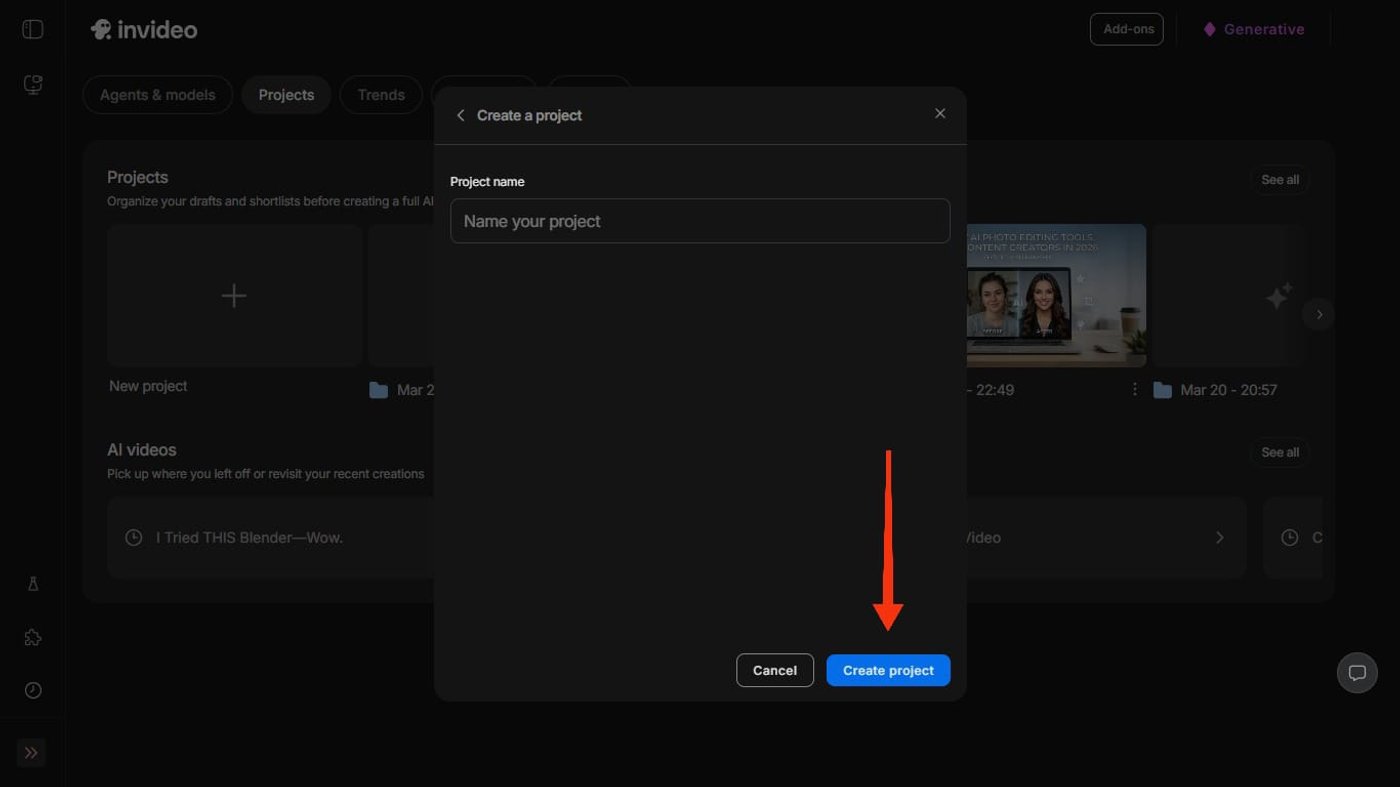This screenshot has height=787, width=1400.
Task: Expand the sidebar with double-chevron icon
Action: tap(31, 753)
